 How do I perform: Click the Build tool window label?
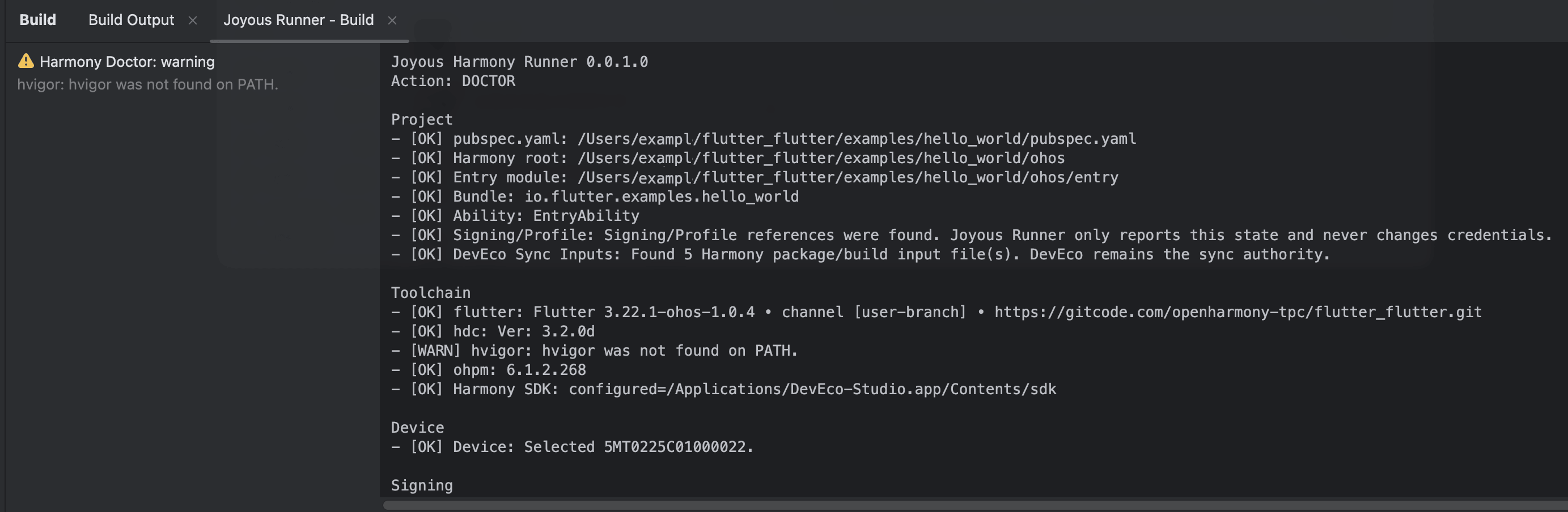tap(38, 20)
